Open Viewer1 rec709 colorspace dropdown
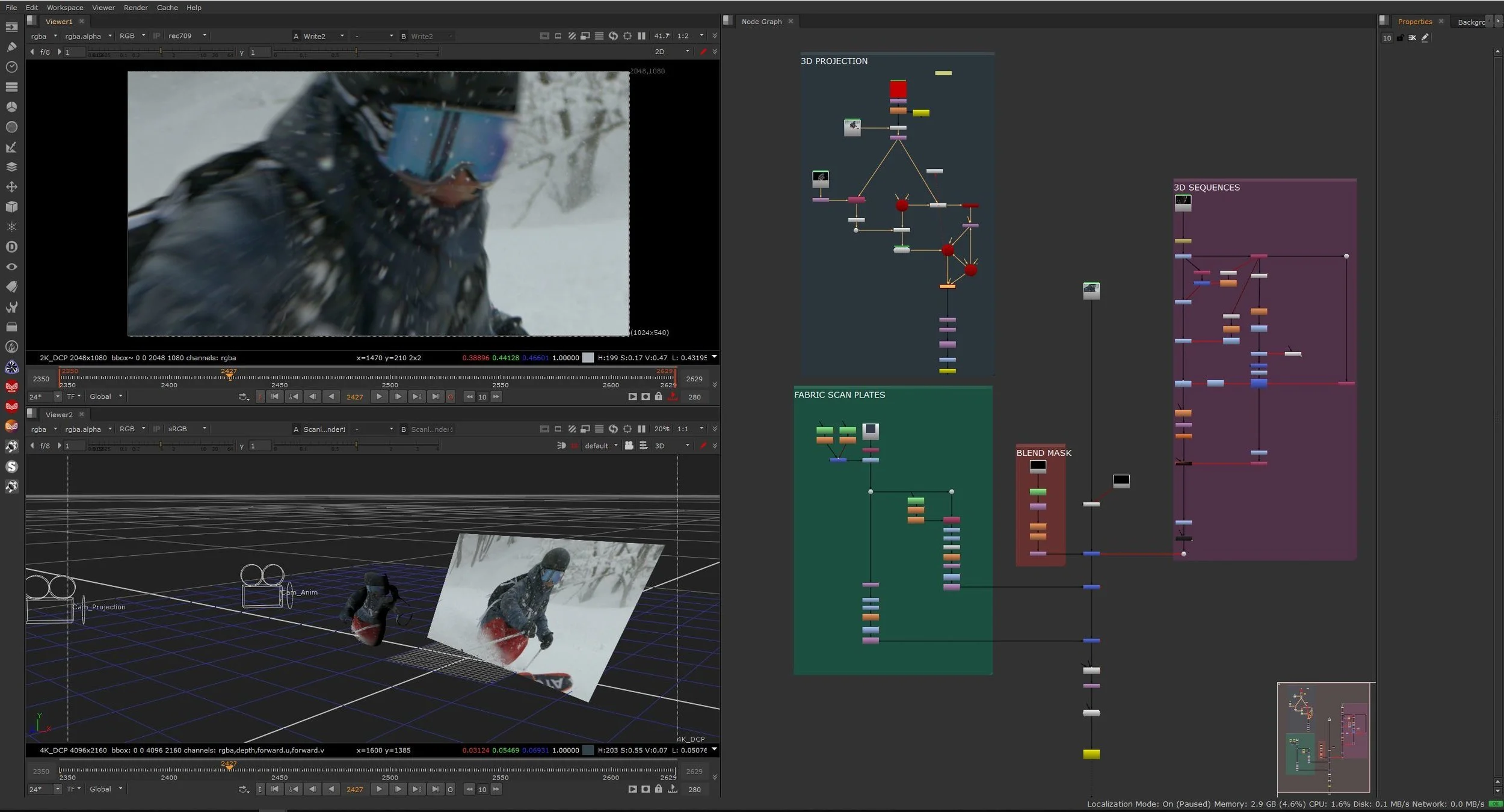1504x812 pixels. [x=187, y=36]
